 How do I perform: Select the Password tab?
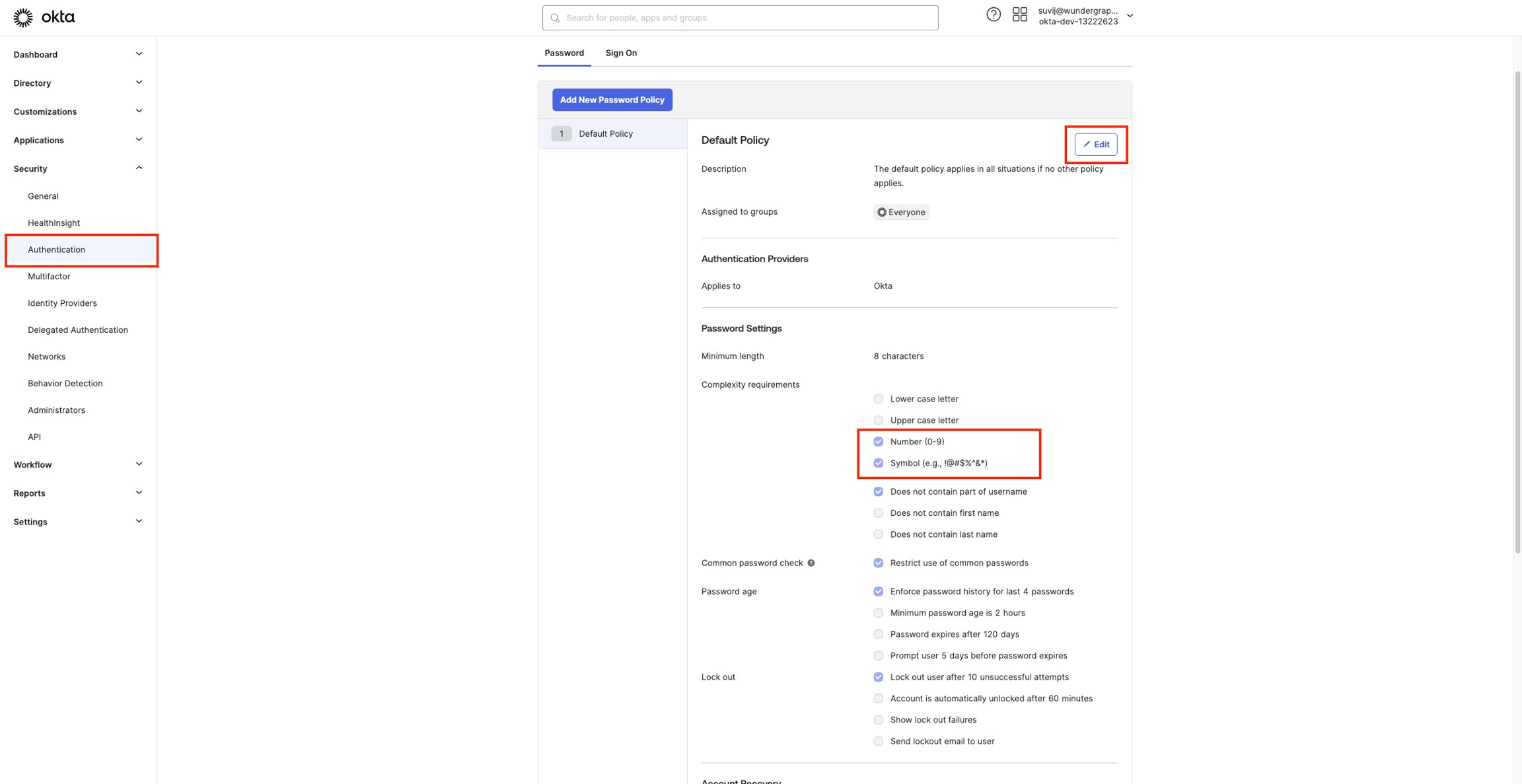coord(563,52)
